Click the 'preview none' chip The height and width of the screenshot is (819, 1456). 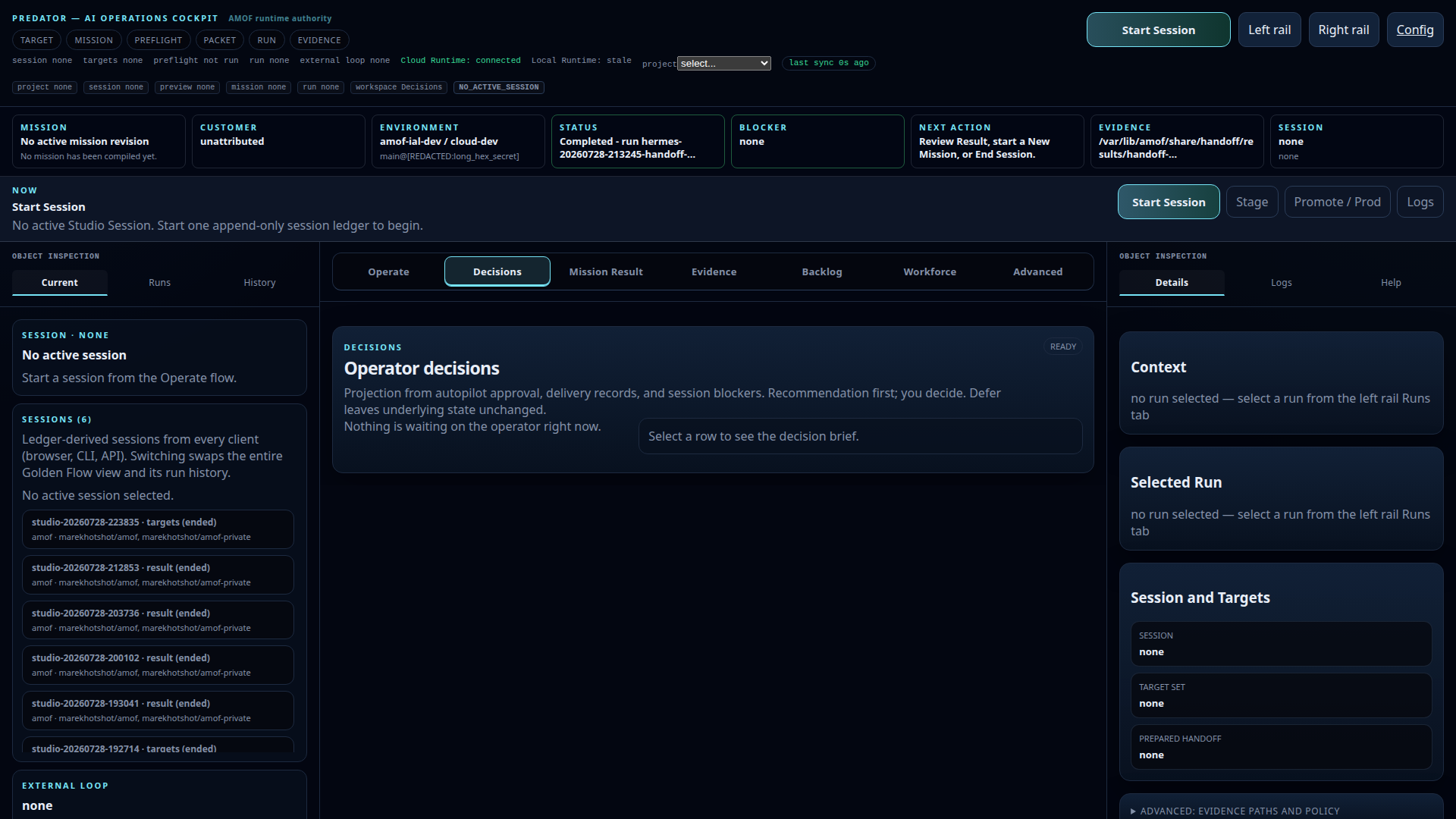coord(187,87)
